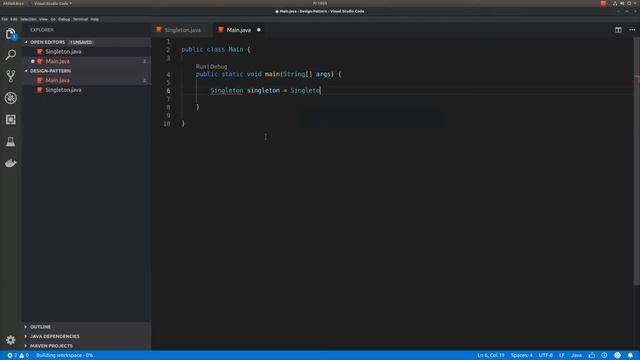This screenshot has width=640, height=360.
Task: Click the thumbs-up Java status icon
Action: point(592,356)
